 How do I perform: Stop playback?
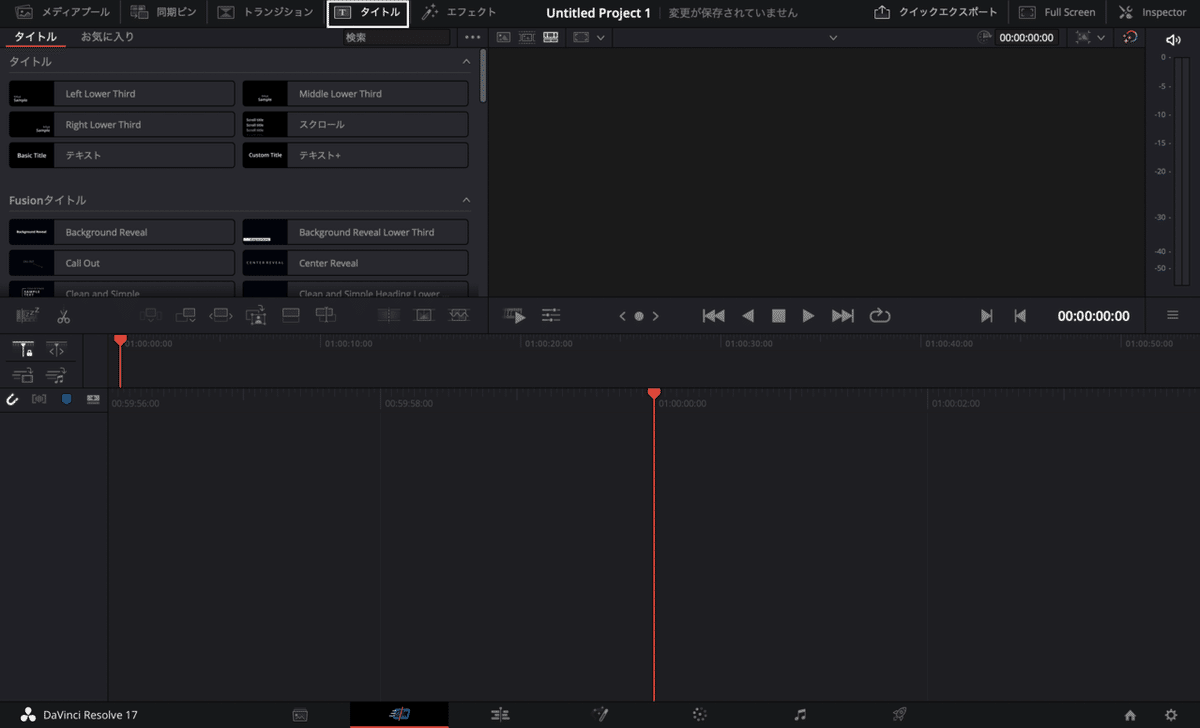coord(778,316)
